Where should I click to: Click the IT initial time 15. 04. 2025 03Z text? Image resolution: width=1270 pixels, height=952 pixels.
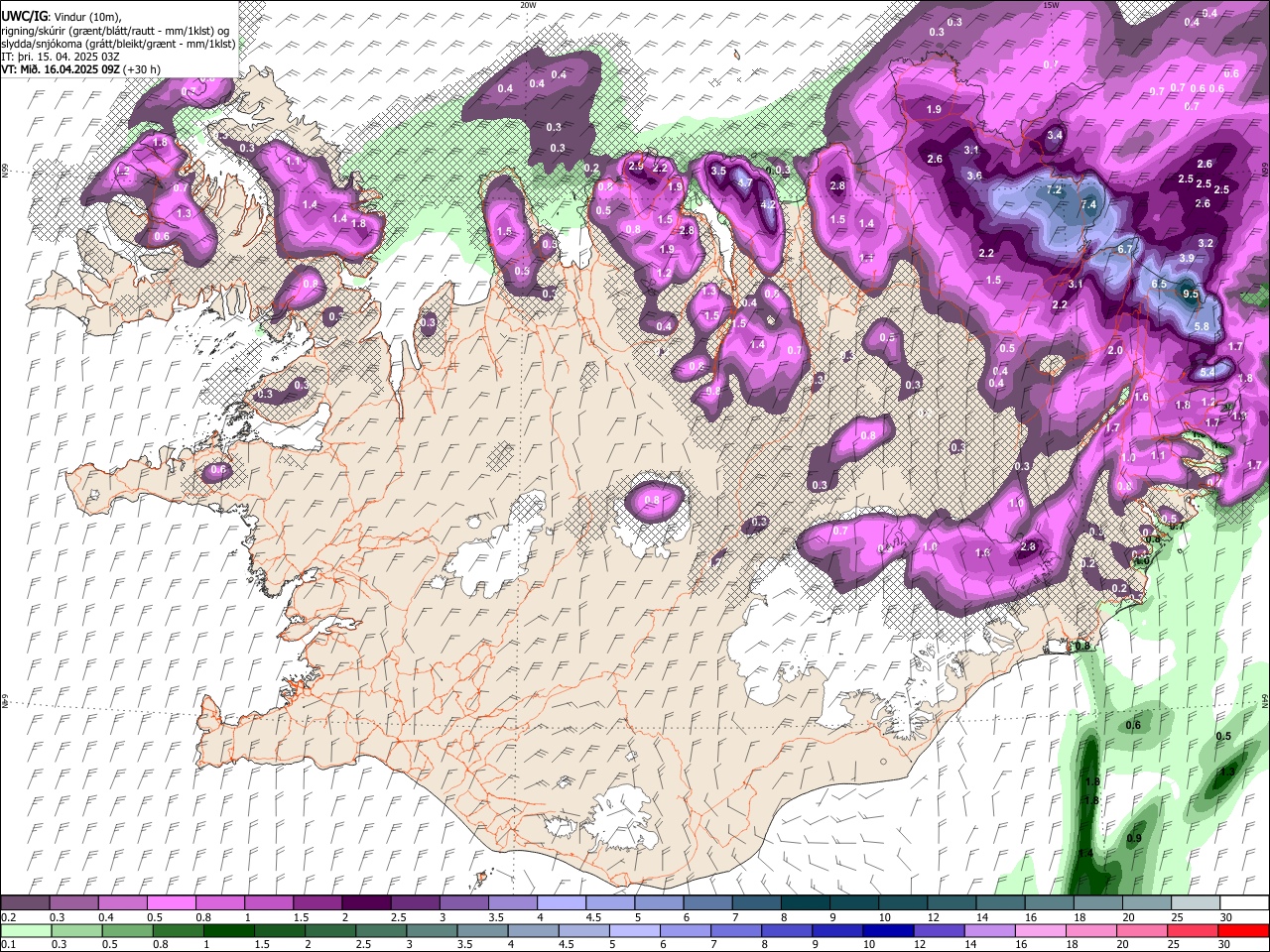[x=60, y=57]
